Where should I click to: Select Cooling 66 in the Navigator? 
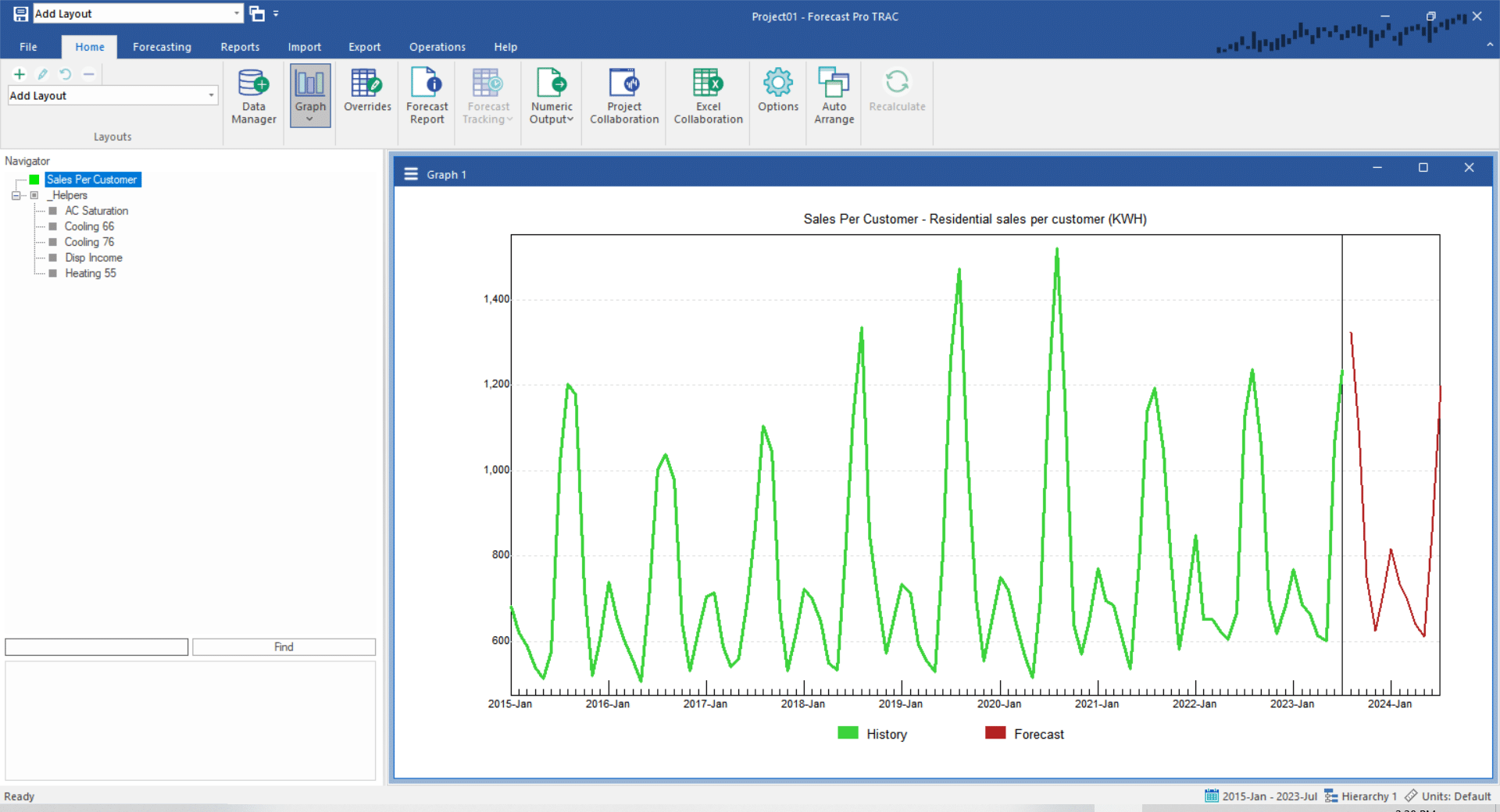89,226
